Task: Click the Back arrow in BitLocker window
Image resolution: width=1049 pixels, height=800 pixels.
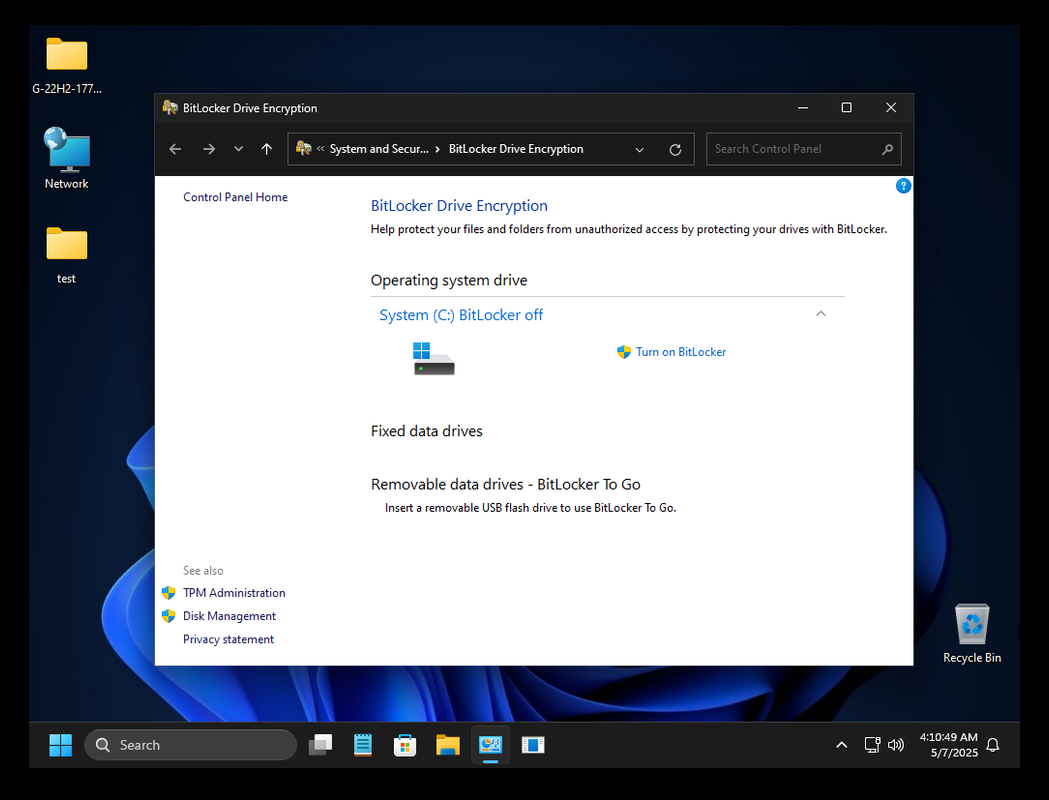Action: tap(175, 149)
